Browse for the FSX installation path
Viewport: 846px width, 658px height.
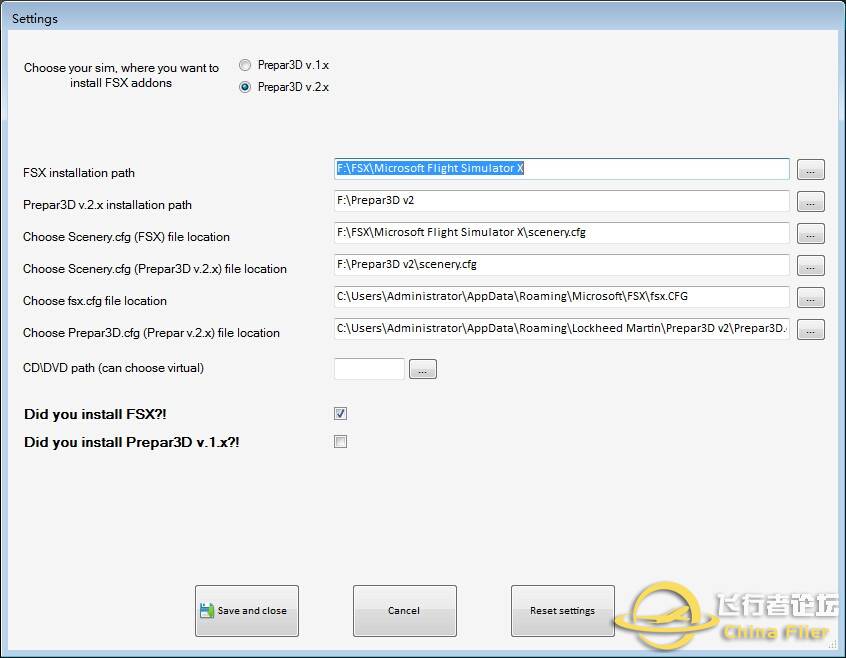point(811,170)
